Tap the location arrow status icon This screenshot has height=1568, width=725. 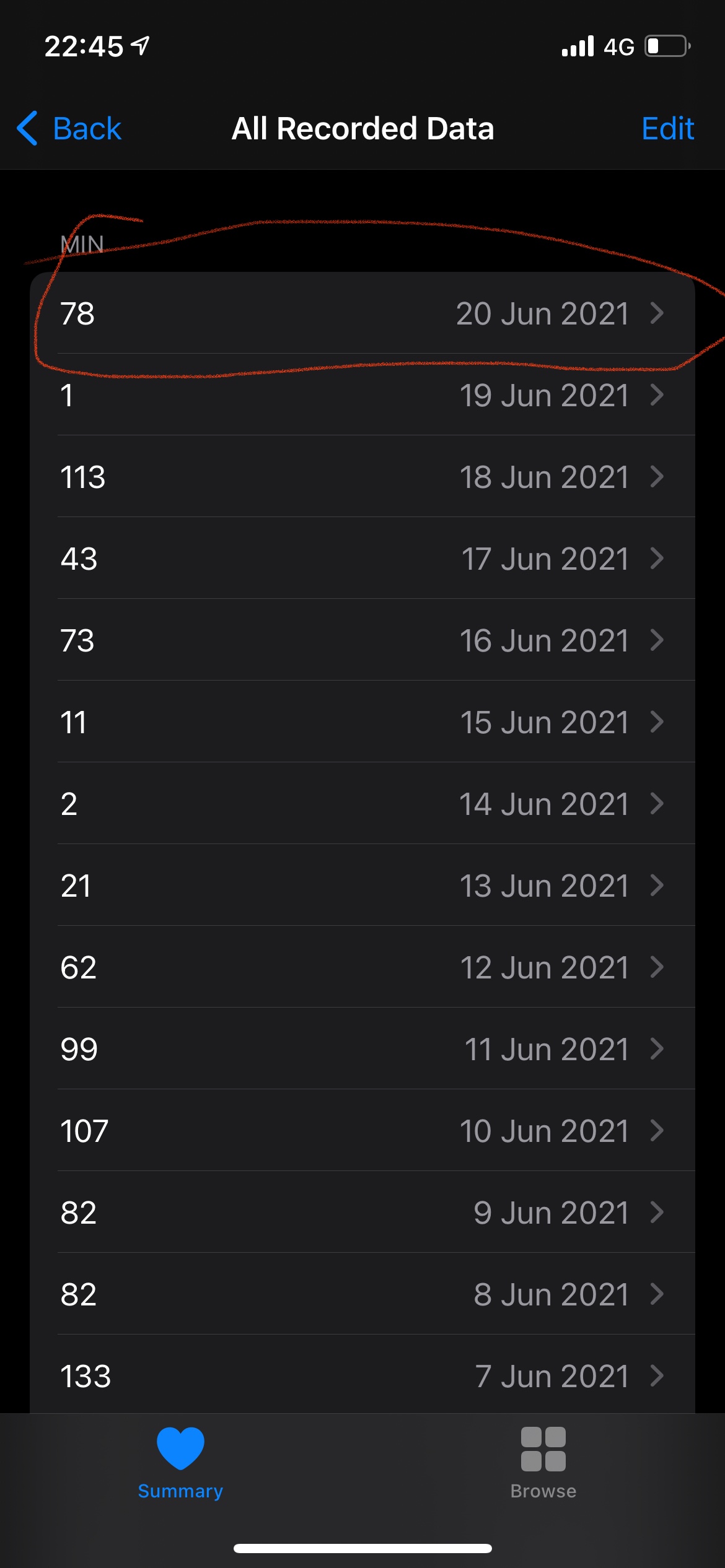pyautogui.click(x=141, y=45)
